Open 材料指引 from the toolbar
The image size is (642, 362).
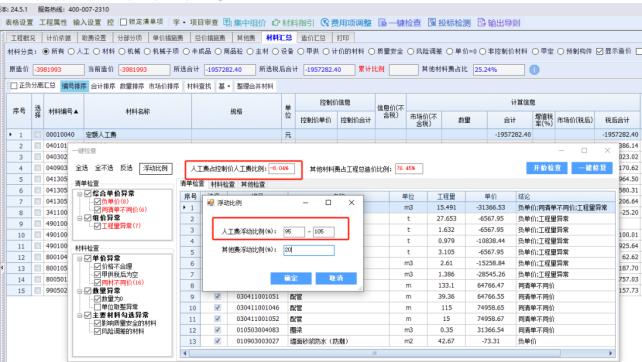click(276, 23)
